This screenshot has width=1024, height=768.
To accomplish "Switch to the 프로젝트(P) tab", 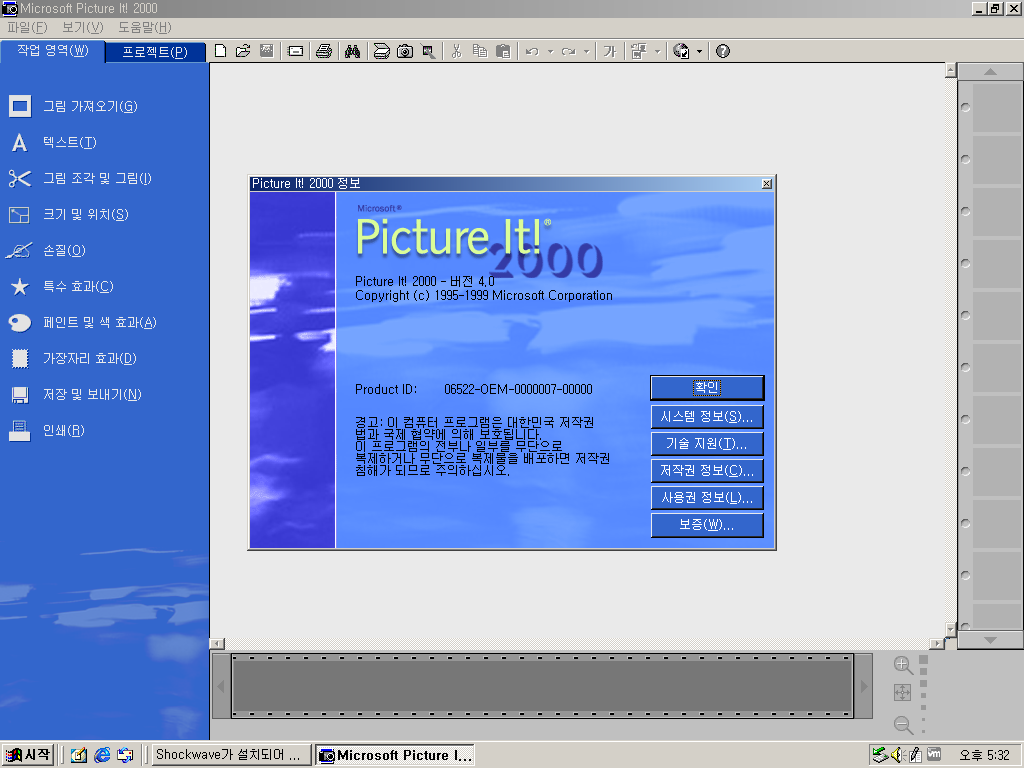I will pos(155,52).
